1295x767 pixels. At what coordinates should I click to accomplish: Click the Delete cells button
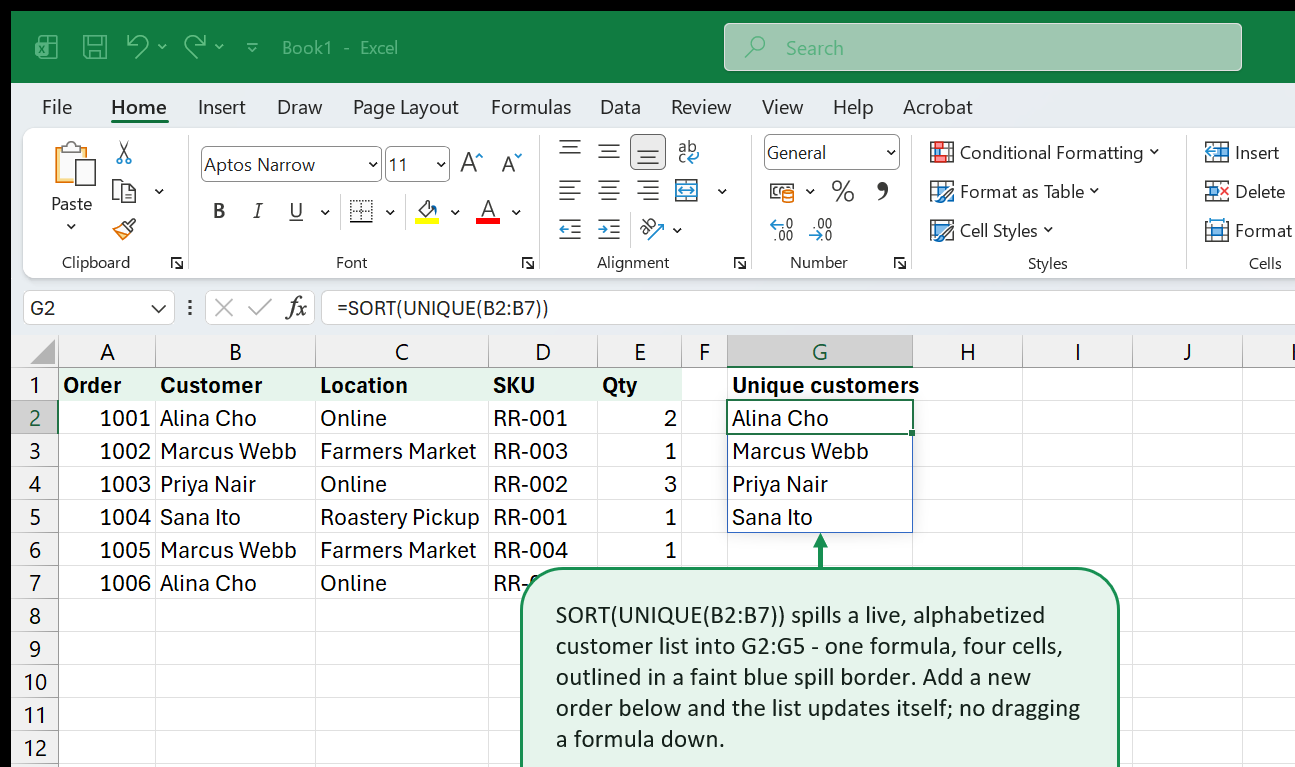[x=1245, y=191]
